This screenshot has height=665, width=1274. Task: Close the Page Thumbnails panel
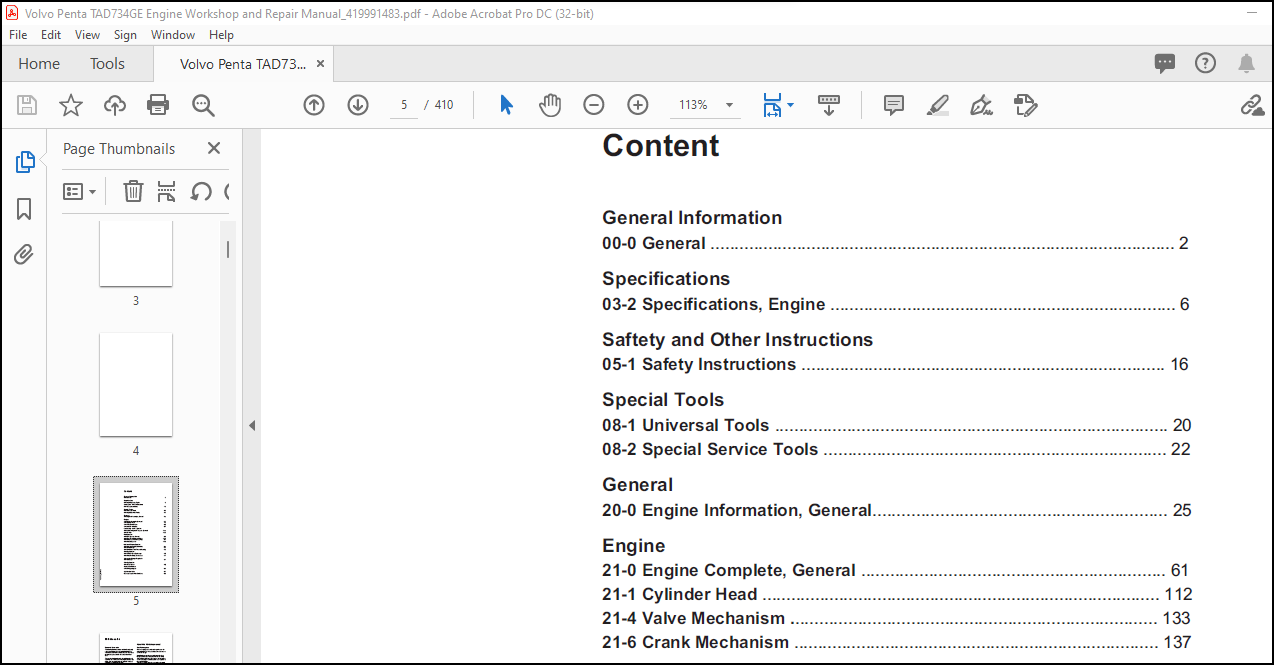213,148
